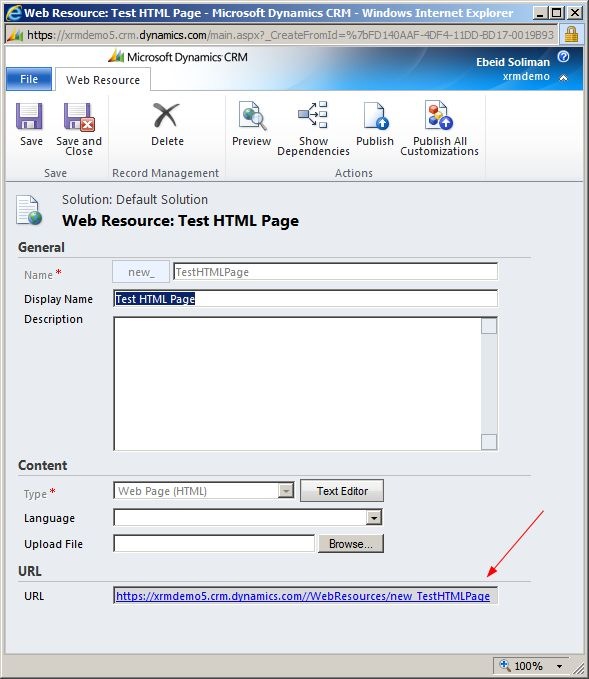Preview the web resource

coord(251,124)
